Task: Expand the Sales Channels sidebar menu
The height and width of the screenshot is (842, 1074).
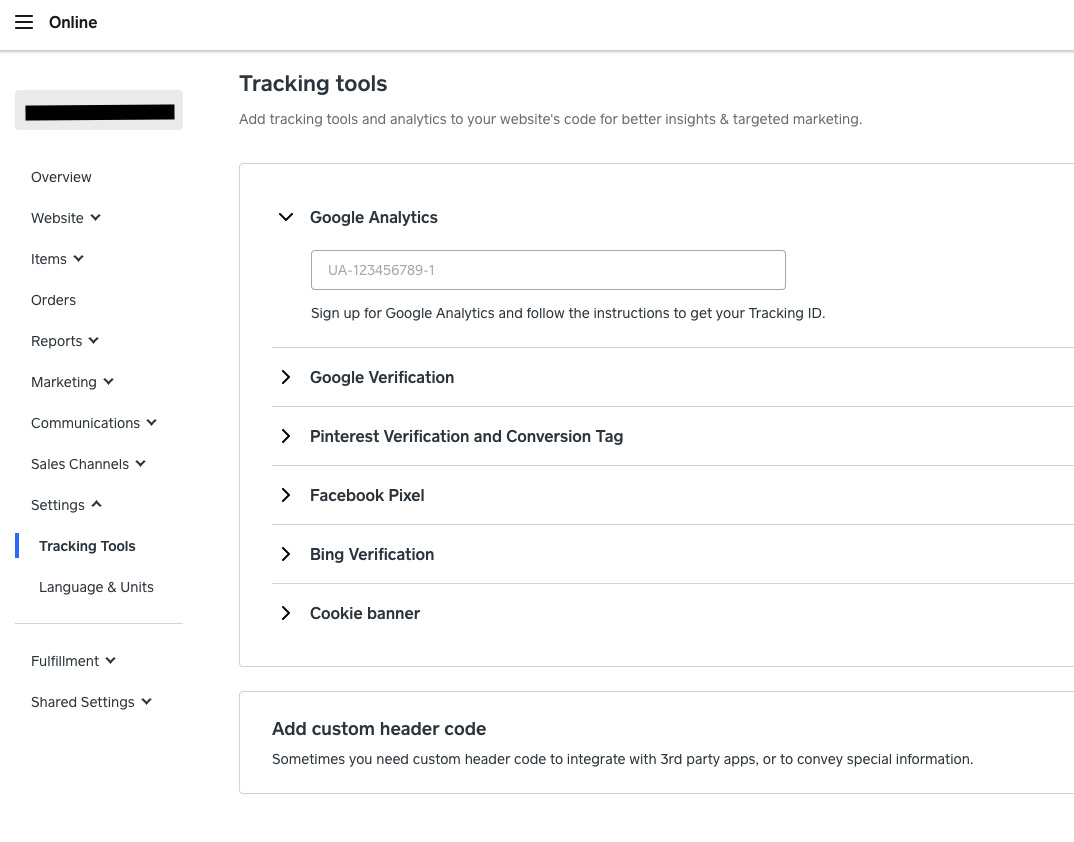Action: [x=88, y=464]
